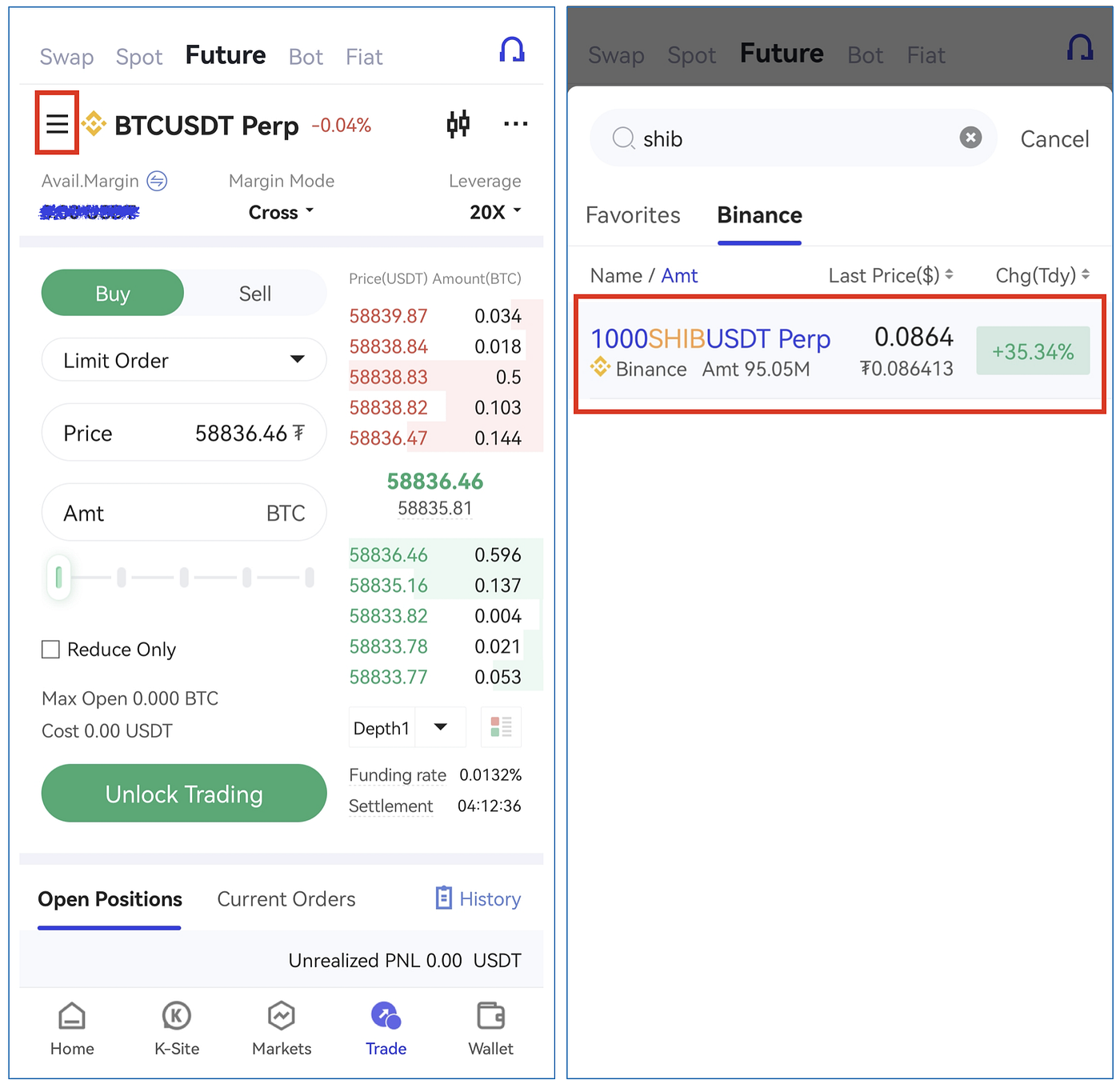Enable the Reduce Only checkbox
The image size is (1120, 1088).
tap(50, 650)
